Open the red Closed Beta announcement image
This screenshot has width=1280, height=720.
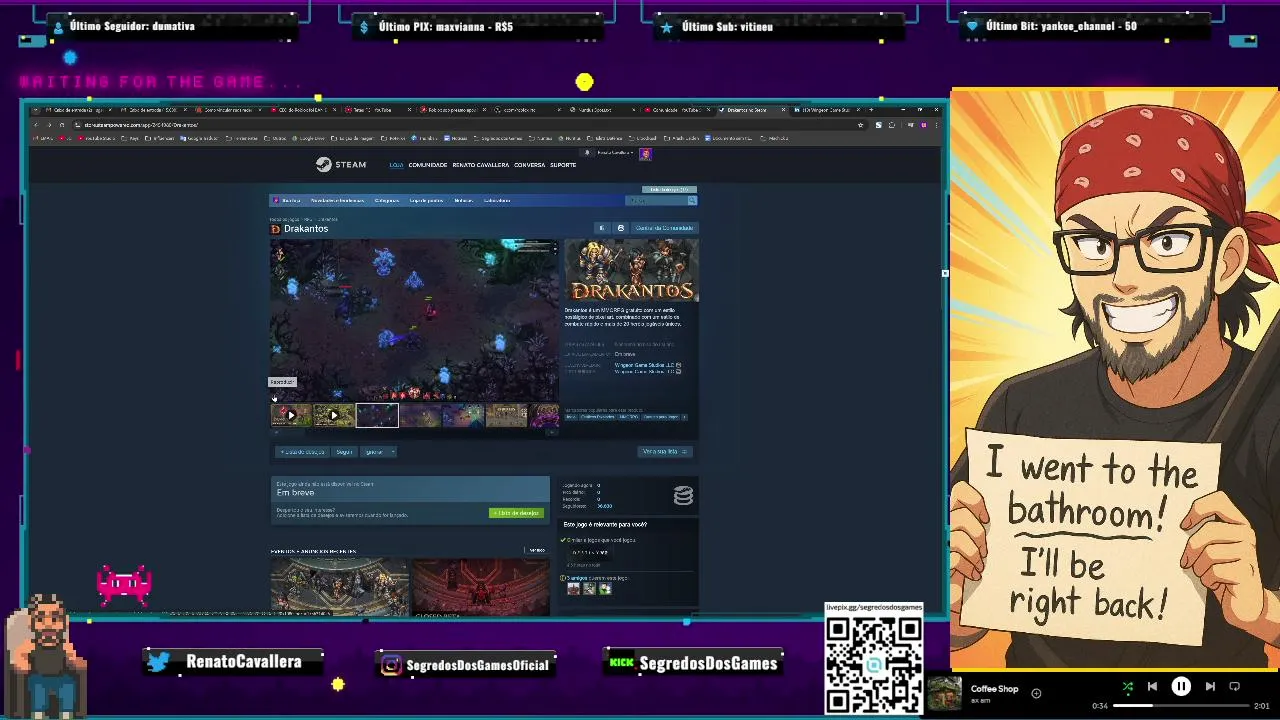(x=480, y=586)
